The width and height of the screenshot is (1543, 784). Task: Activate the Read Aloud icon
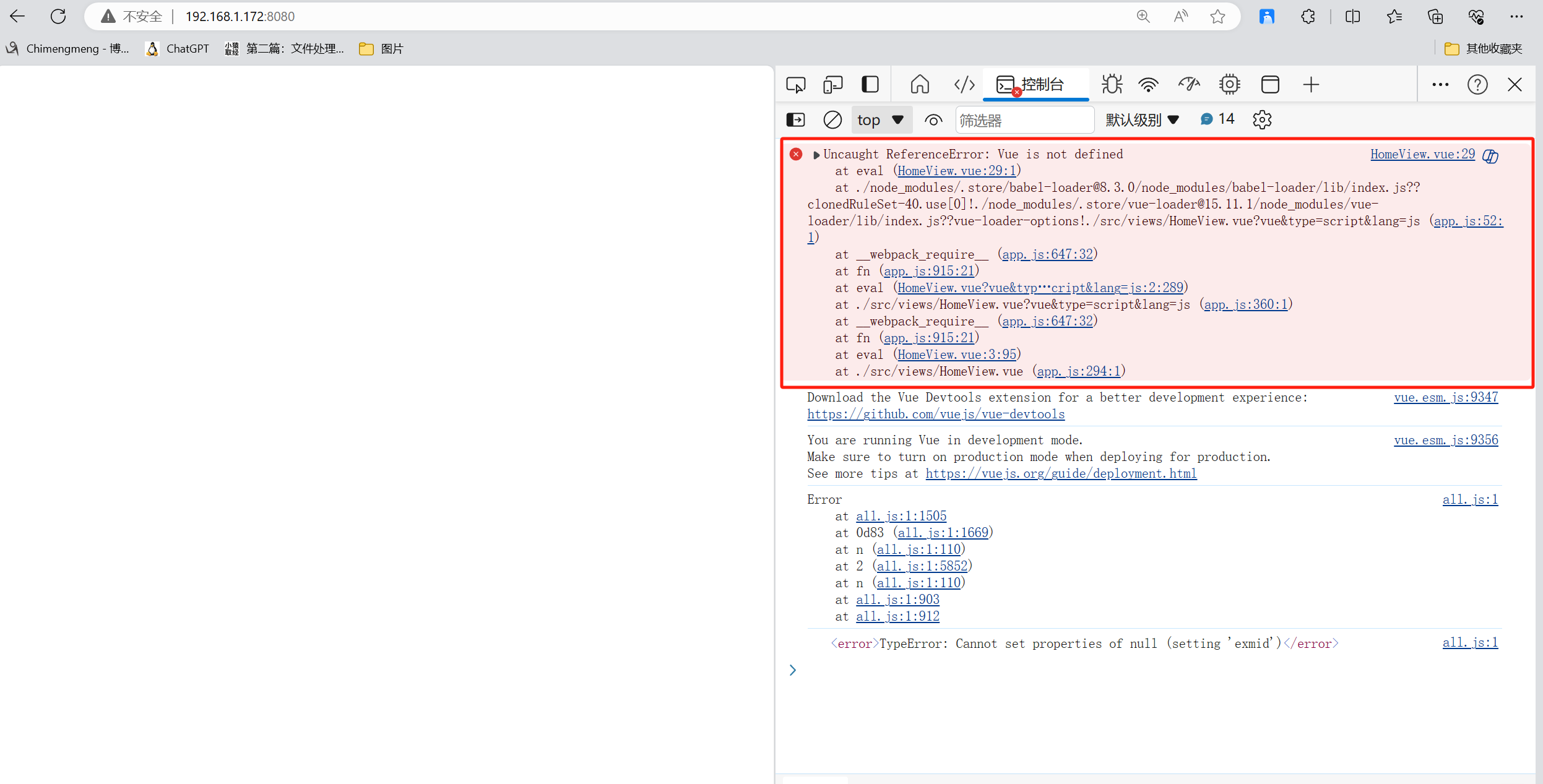[1181, 17]
